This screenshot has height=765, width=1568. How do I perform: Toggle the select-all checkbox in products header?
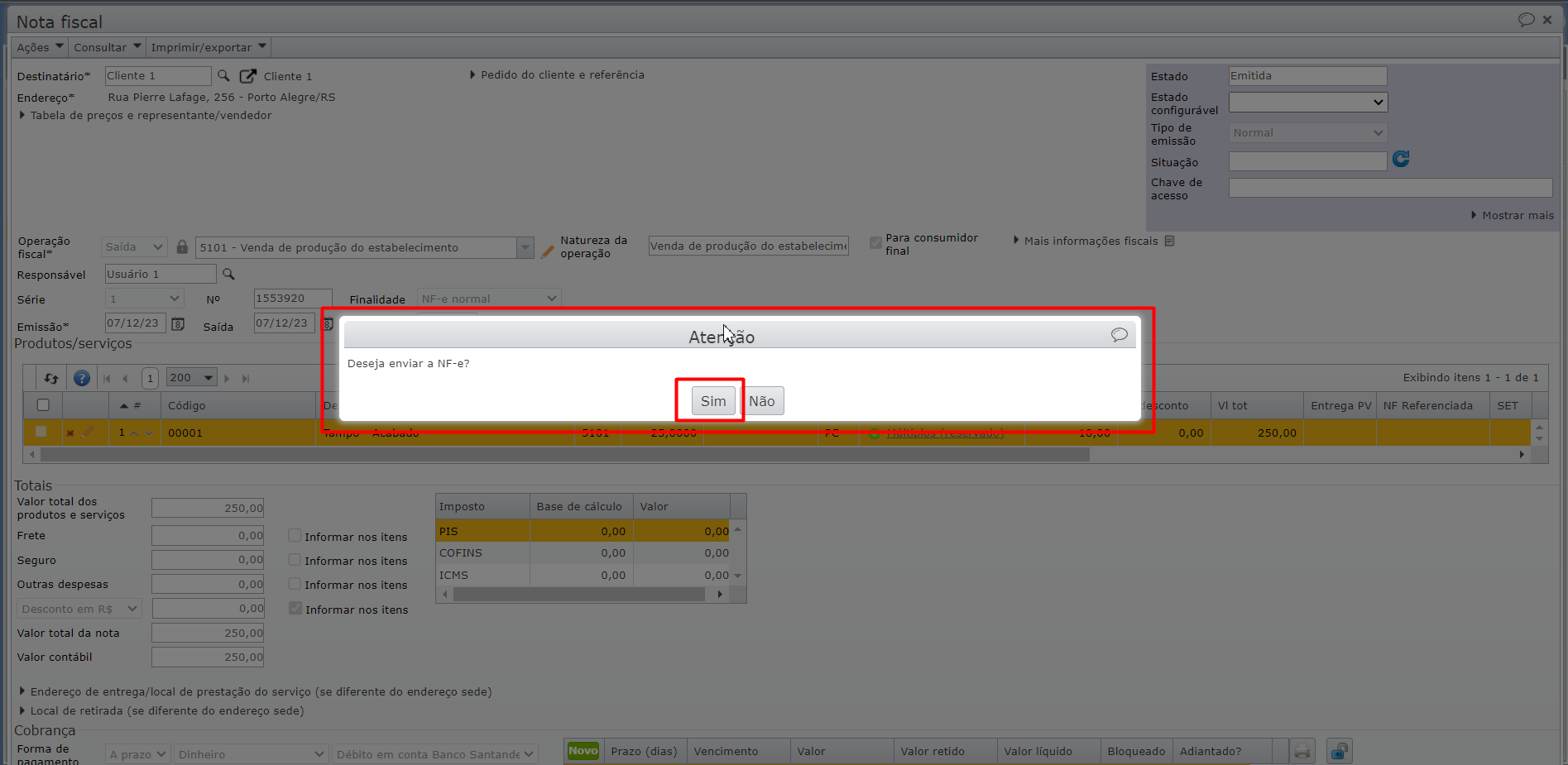click(43, 405)
